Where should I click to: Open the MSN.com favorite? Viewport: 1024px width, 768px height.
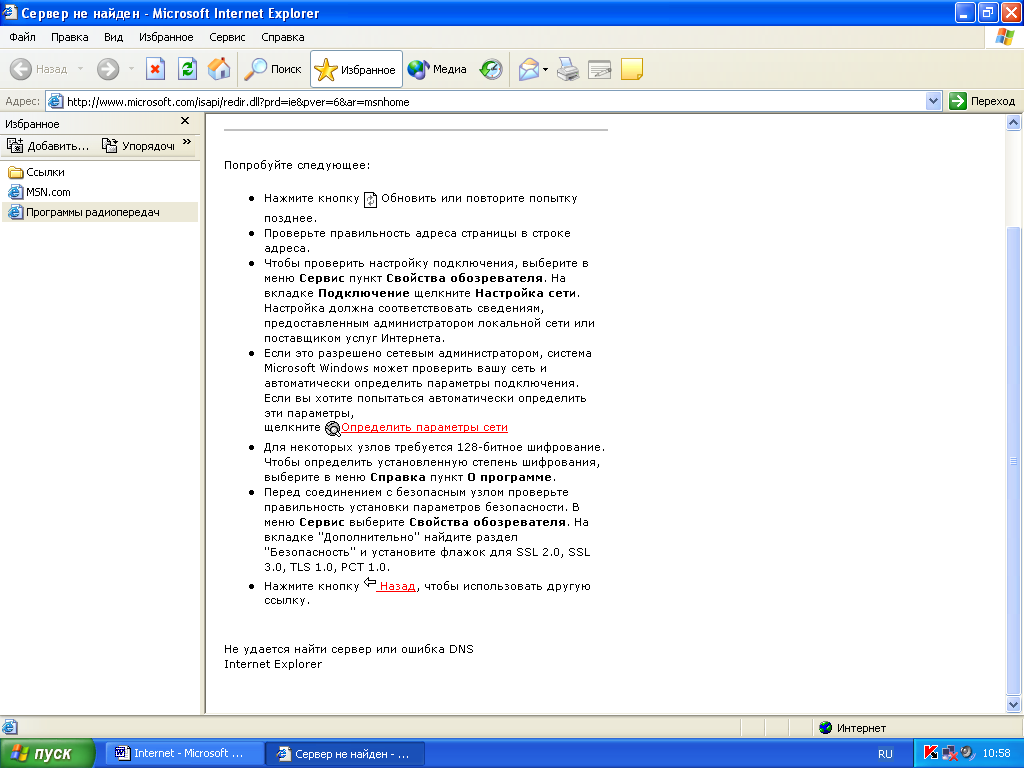39,192
